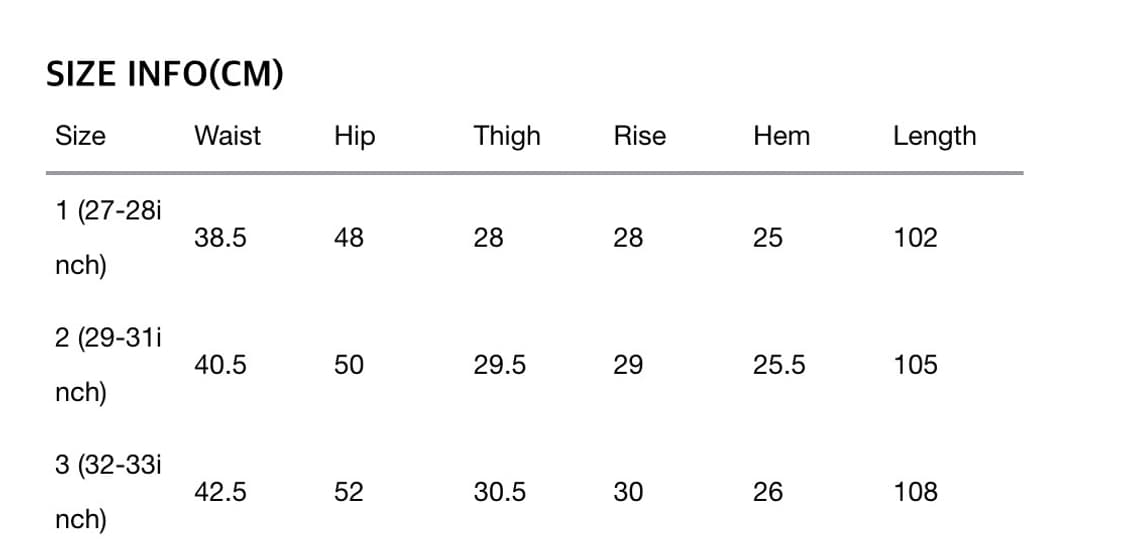Click thigh value 30.5
Viewport: 1125px width, 558px height.
click(x=499, y=492)
